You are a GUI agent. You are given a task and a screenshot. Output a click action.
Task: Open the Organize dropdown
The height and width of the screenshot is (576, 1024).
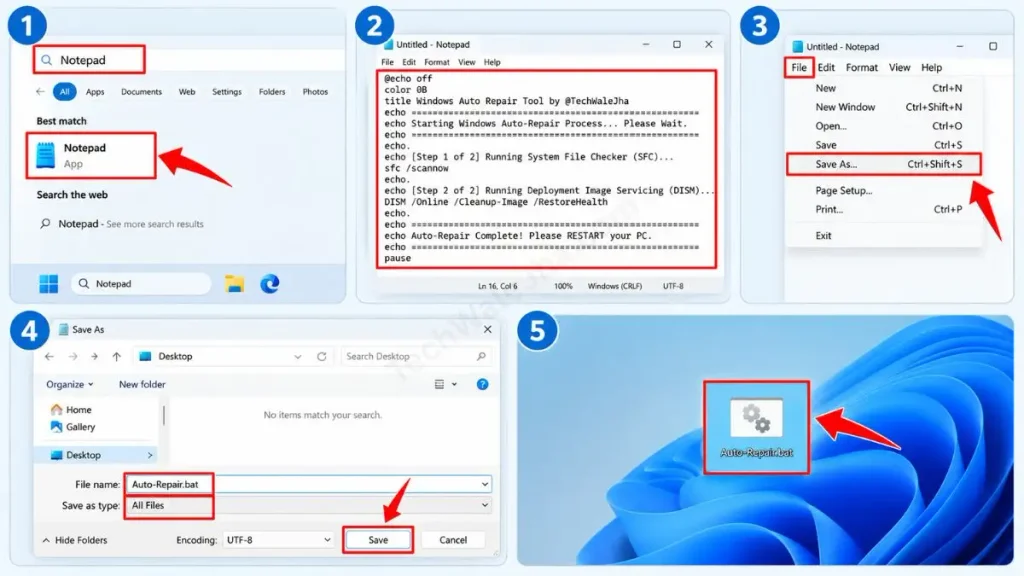tap(69, 385)
